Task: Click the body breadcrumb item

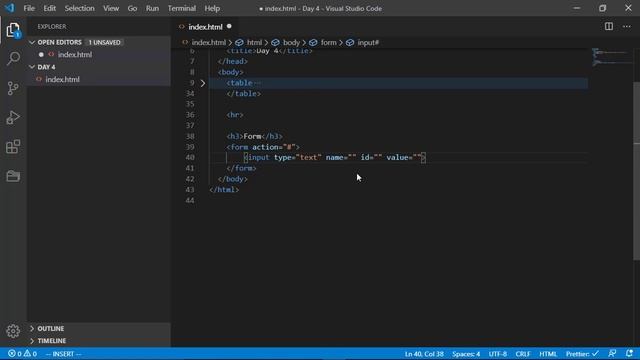Action: click(291, 42)
